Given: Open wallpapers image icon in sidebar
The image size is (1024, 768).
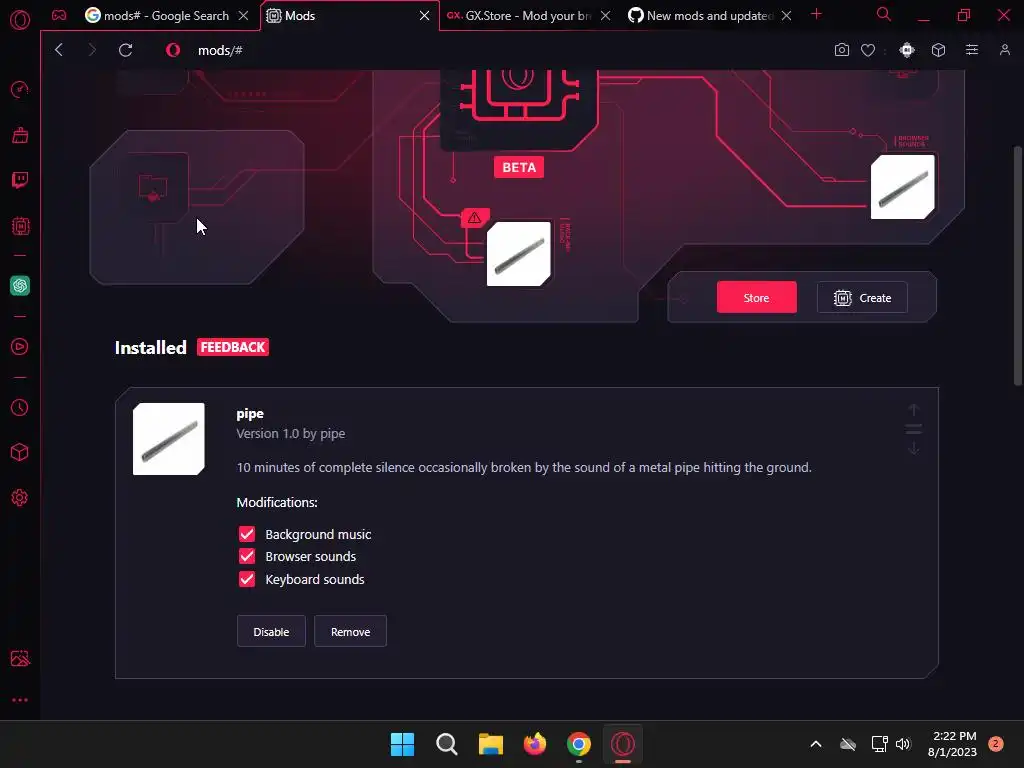Looking at the screenshot, I should [20, 658].
